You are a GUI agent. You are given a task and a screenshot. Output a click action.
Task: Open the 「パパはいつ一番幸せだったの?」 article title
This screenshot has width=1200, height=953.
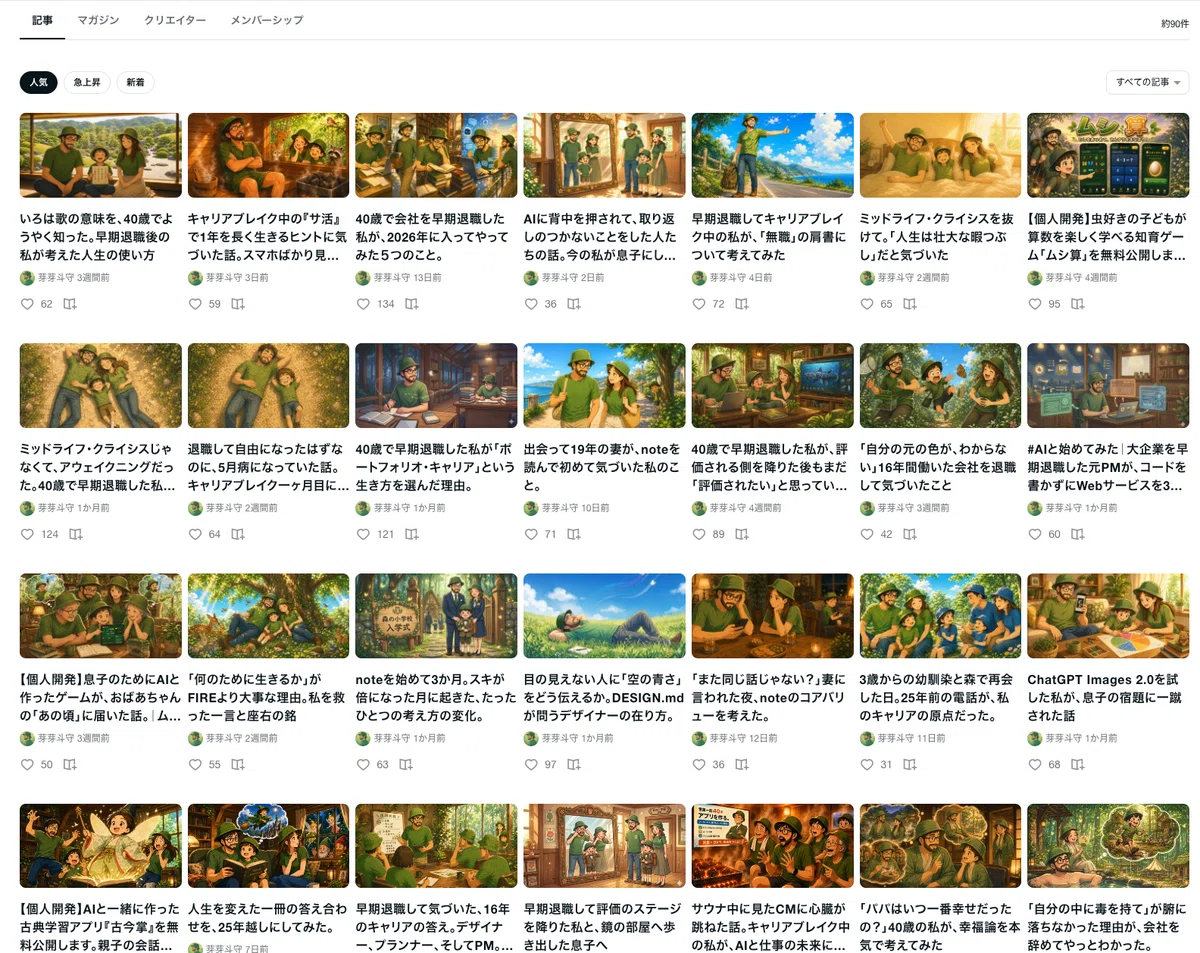[940, 926]
